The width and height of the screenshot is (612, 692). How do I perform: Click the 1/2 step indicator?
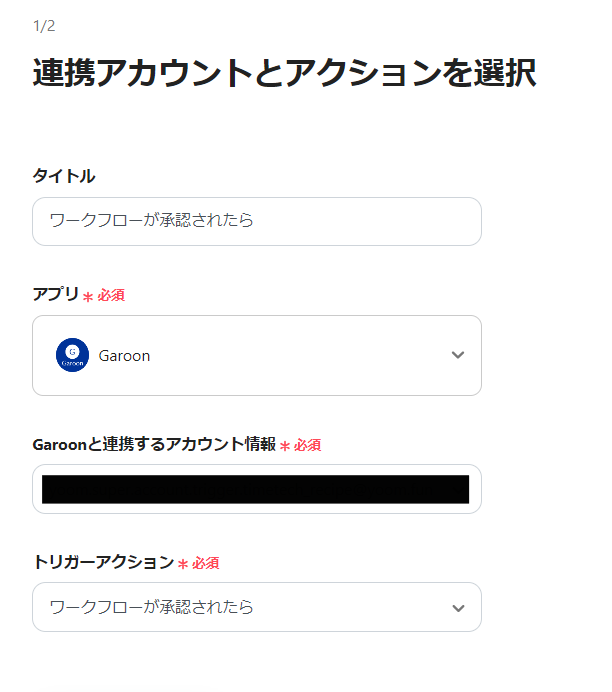[43, 25]
